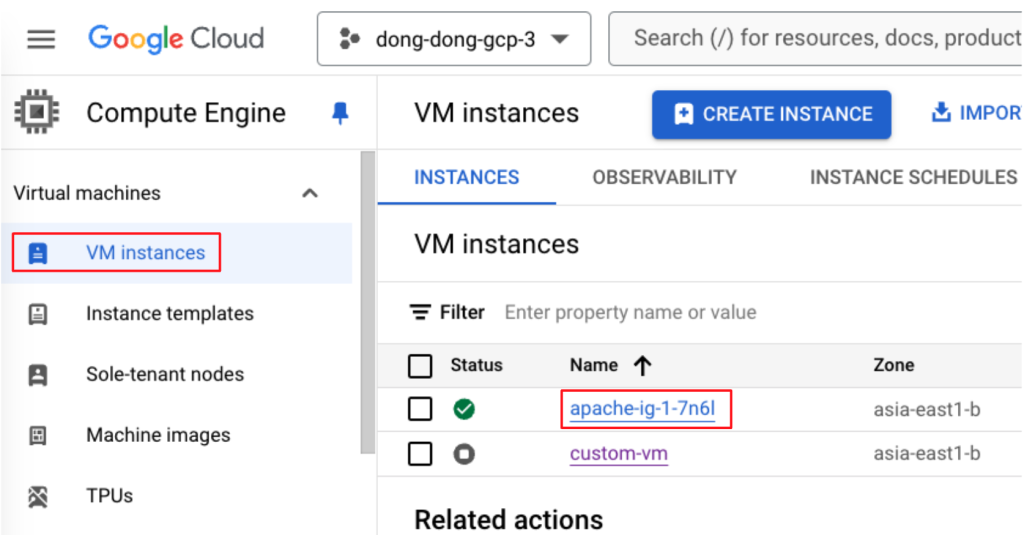Click the Filter icon

coord(420,312)
